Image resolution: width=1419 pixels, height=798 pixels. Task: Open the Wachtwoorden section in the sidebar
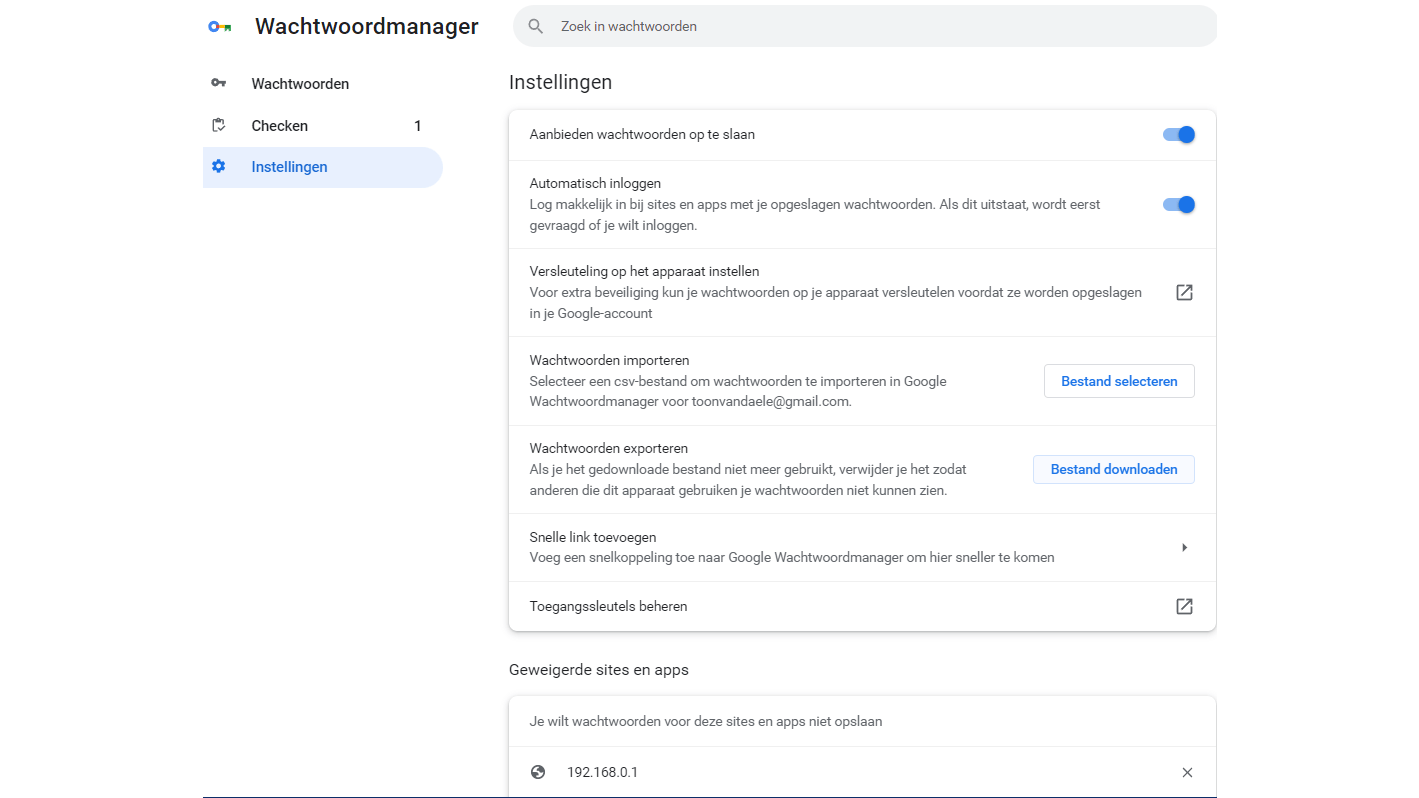click(x=300, y=84)
